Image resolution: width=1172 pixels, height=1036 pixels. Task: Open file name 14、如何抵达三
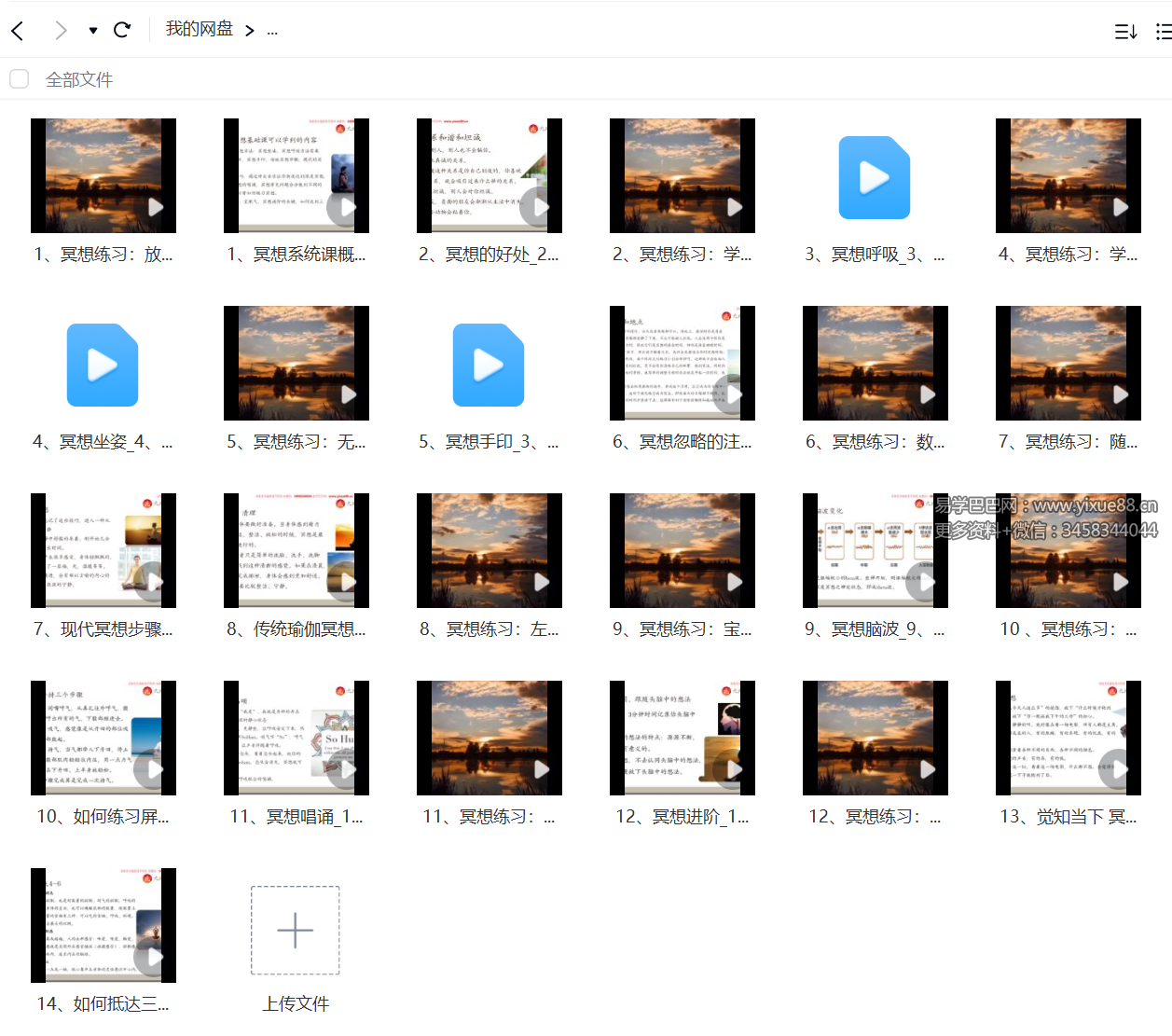pyautogui.click(x=103, y=1004)
